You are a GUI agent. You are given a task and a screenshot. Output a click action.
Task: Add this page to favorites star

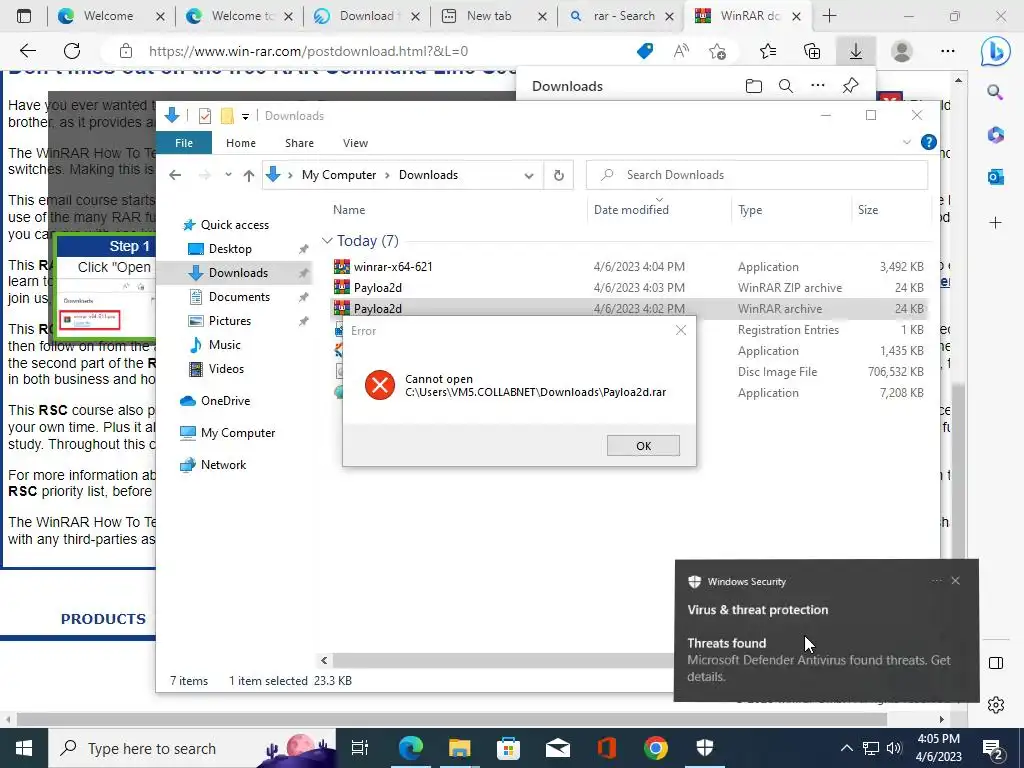(x=717, y=51)
